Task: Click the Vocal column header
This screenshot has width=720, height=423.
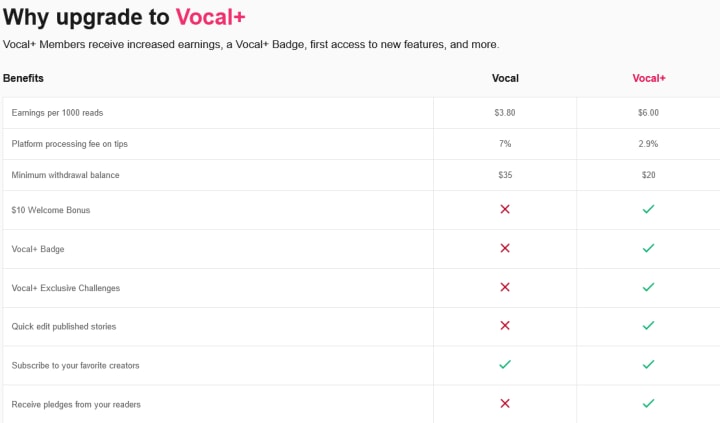Action: click(x=505, y=78)
